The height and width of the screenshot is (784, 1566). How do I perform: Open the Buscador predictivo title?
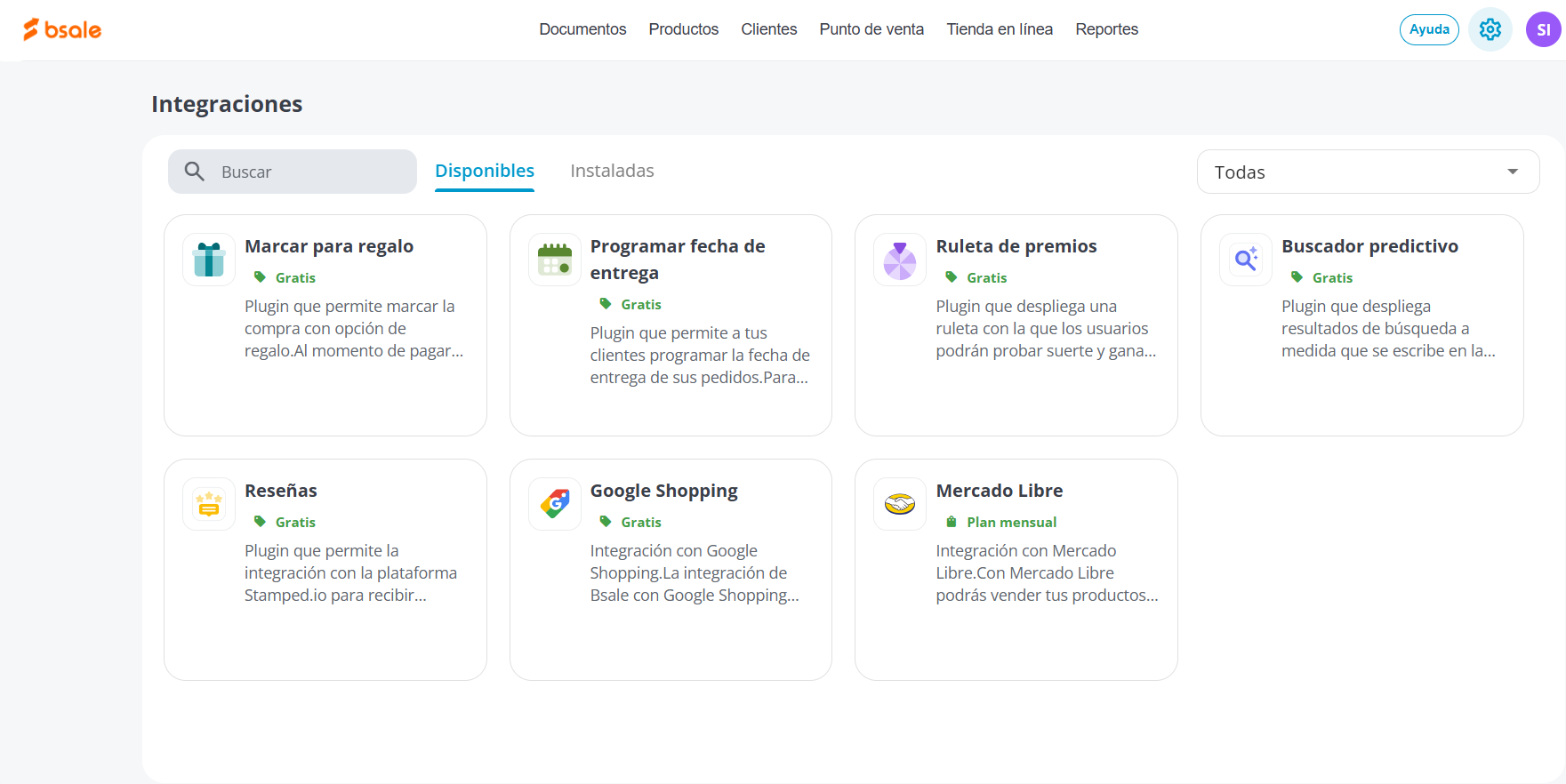[x=1369, y=246]
